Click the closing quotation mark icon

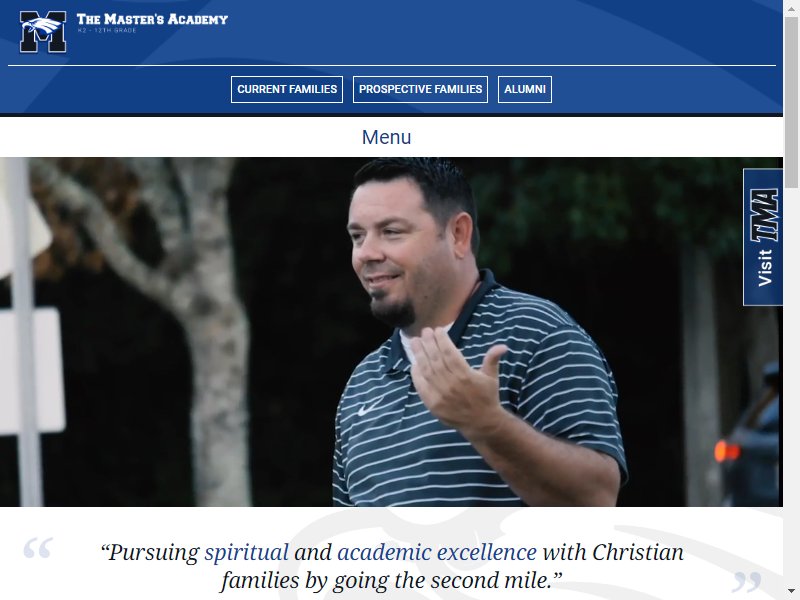pyautogui.click(x=747, y=582)
